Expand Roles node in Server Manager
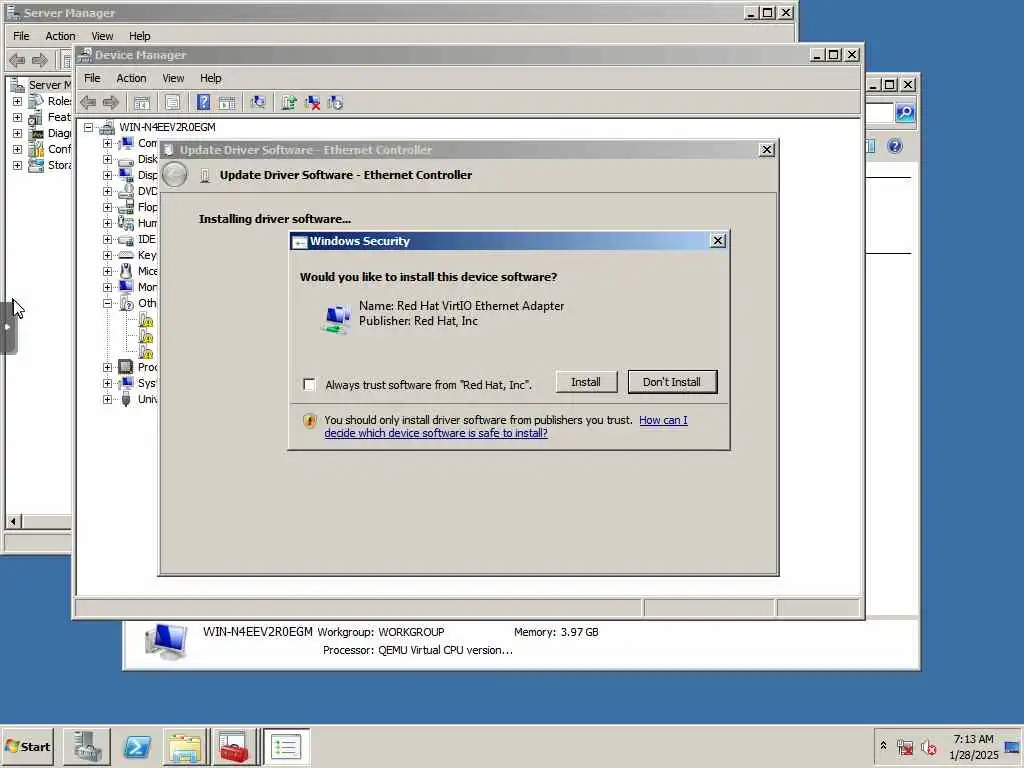 coord(18,101)
